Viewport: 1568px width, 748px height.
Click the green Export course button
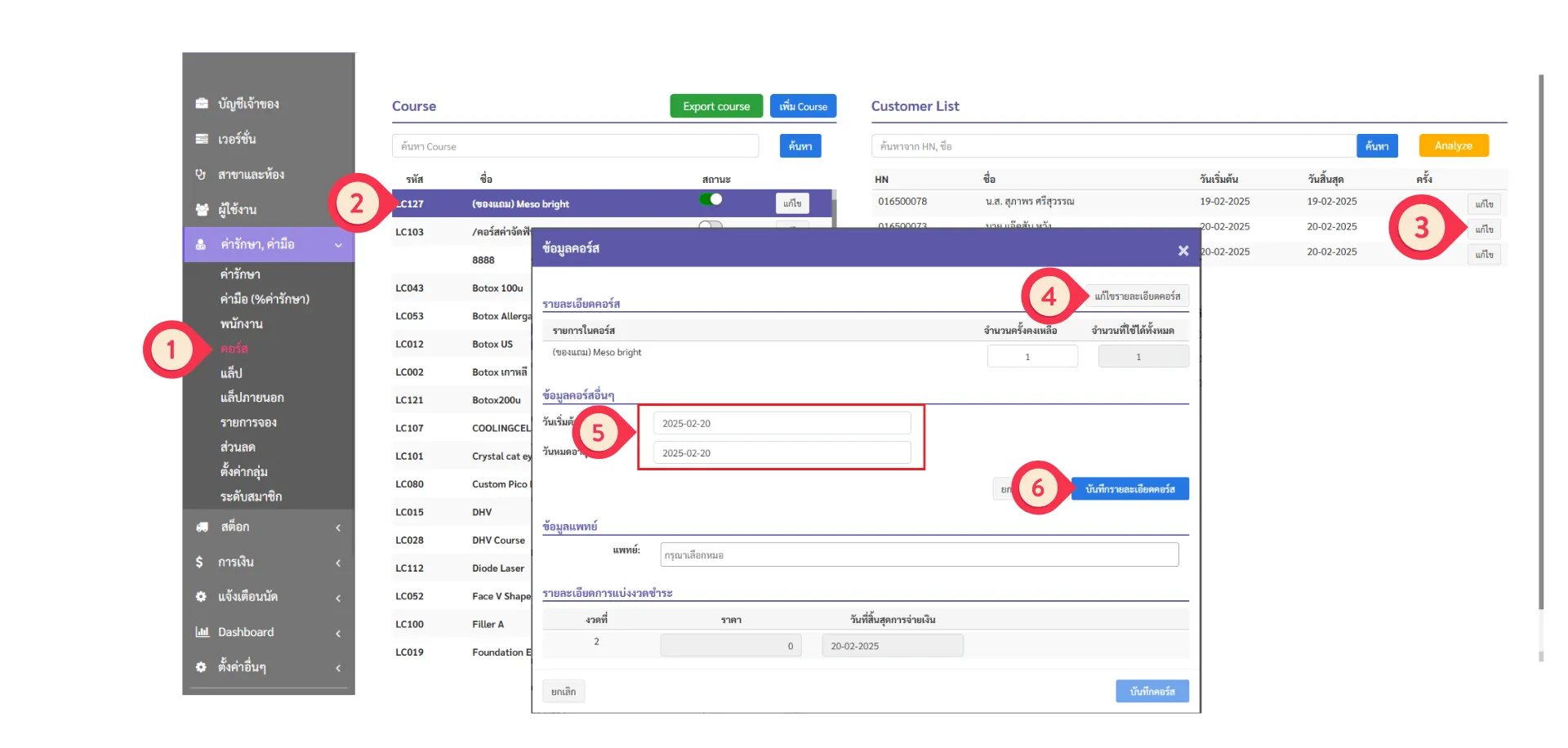716,106
